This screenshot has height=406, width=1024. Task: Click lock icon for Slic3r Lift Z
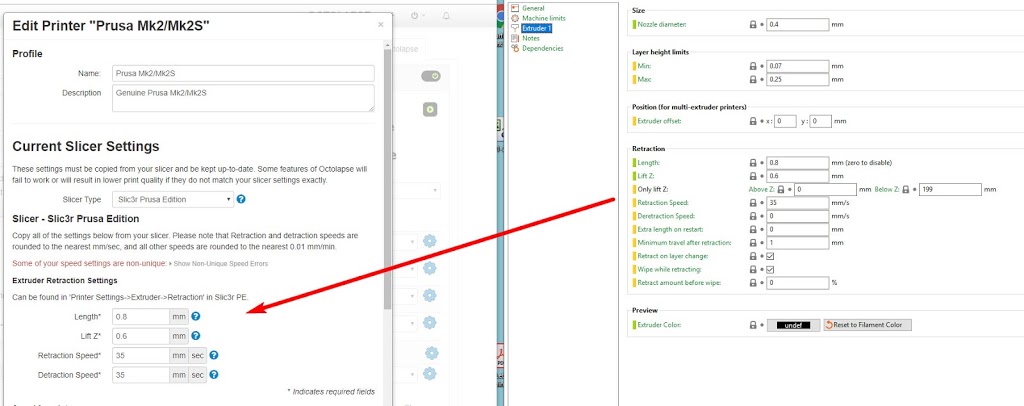coord(753,176)
